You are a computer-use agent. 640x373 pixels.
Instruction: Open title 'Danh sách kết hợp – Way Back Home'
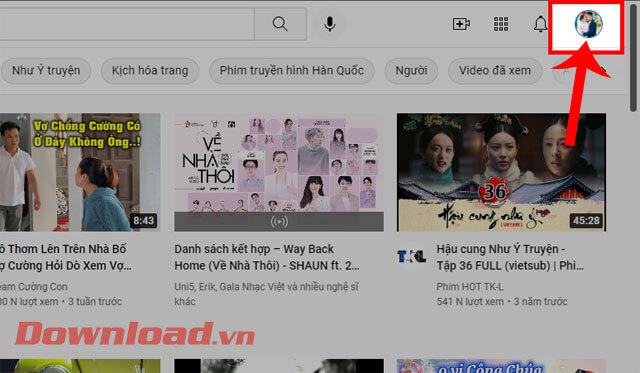point(267,257)
